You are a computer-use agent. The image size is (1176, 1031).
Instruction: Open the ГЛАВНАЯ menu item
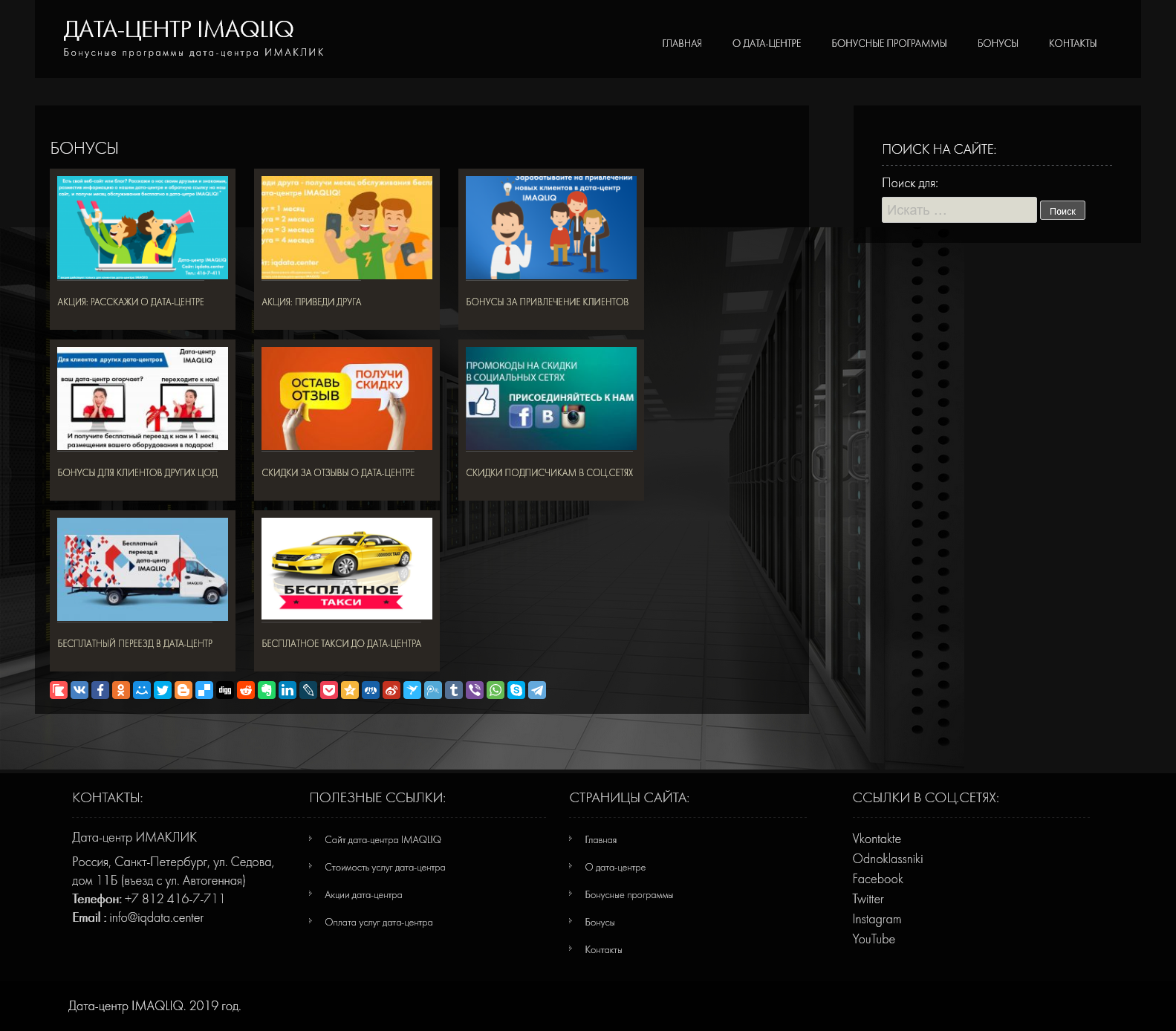click(682, 43)
